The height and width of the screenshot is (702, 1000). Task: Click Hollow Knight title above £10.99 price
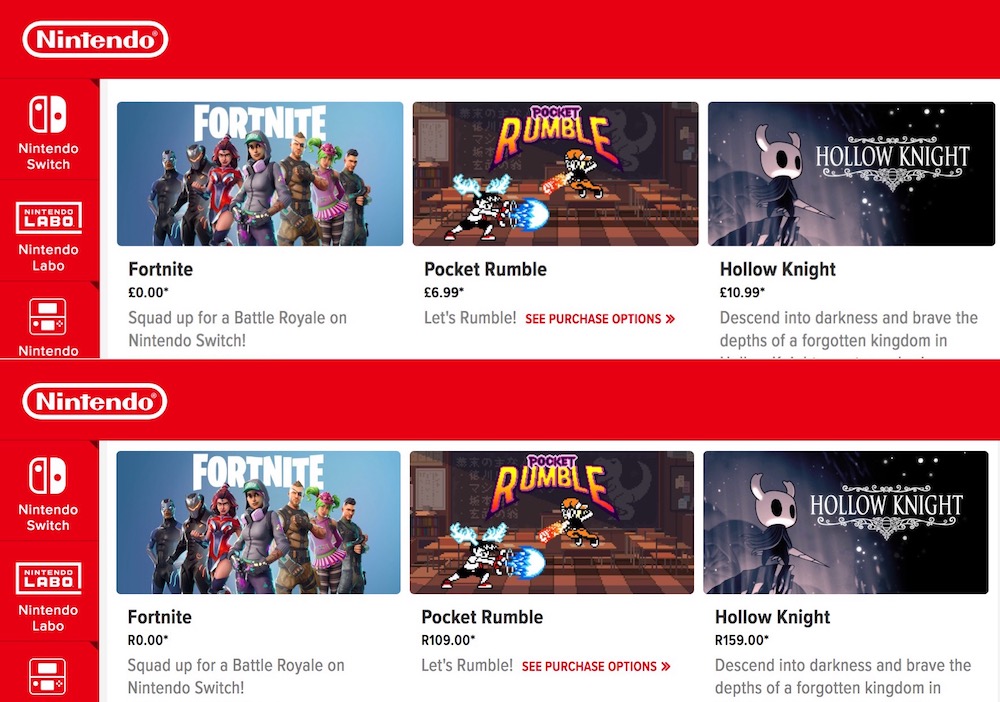pos(777,269)
